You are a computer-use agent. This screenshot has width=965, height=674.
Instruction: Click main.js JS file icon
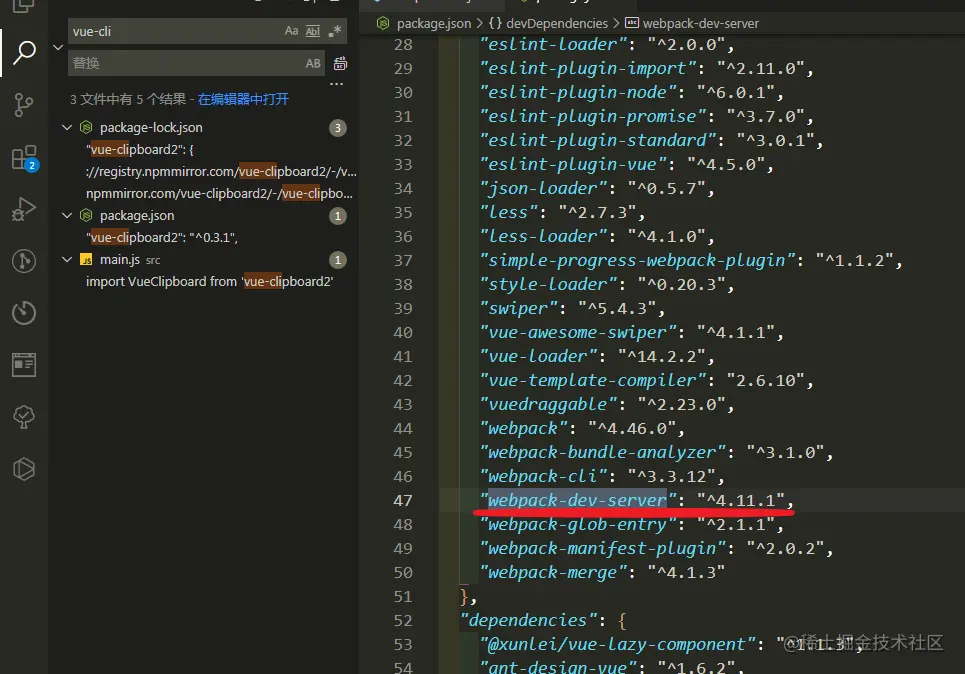point(86,260)
